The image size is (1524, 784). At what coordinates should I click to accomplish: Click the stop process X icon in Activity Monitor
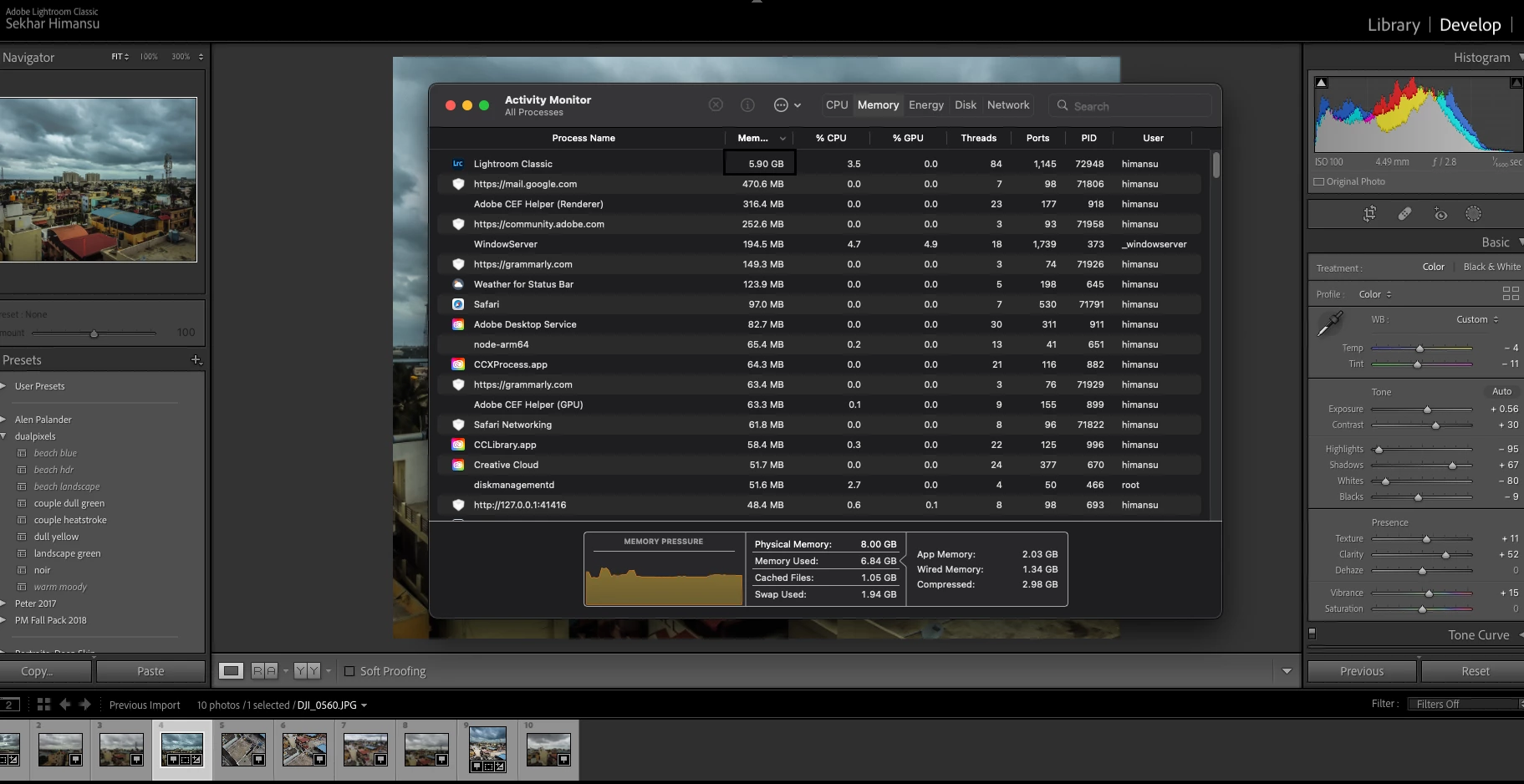pyautogui.click(x=716, y=104)
